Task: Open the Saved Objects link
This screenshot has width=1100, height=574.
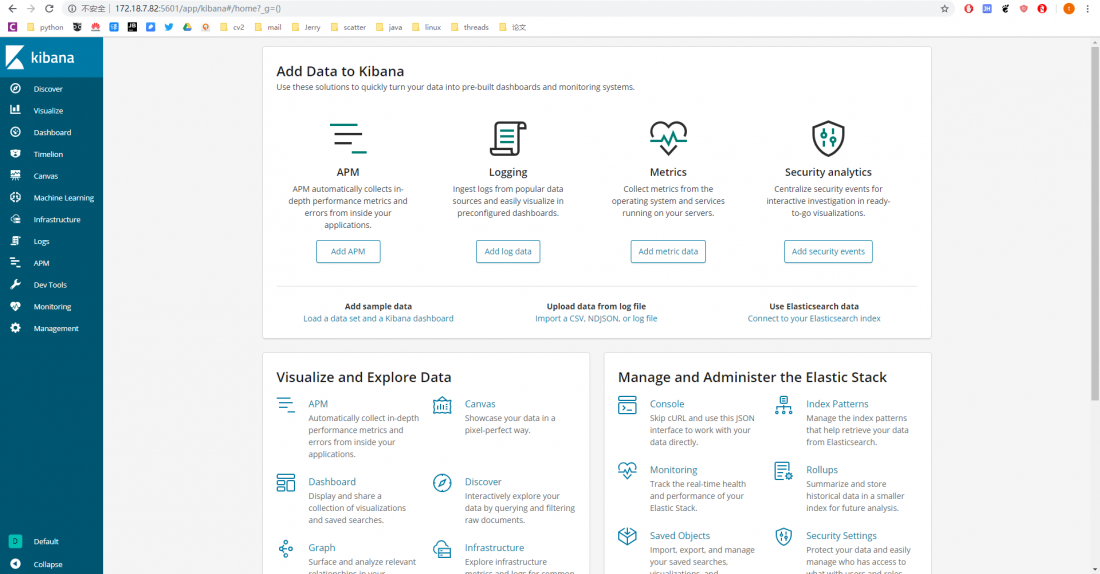Action: 680,536
